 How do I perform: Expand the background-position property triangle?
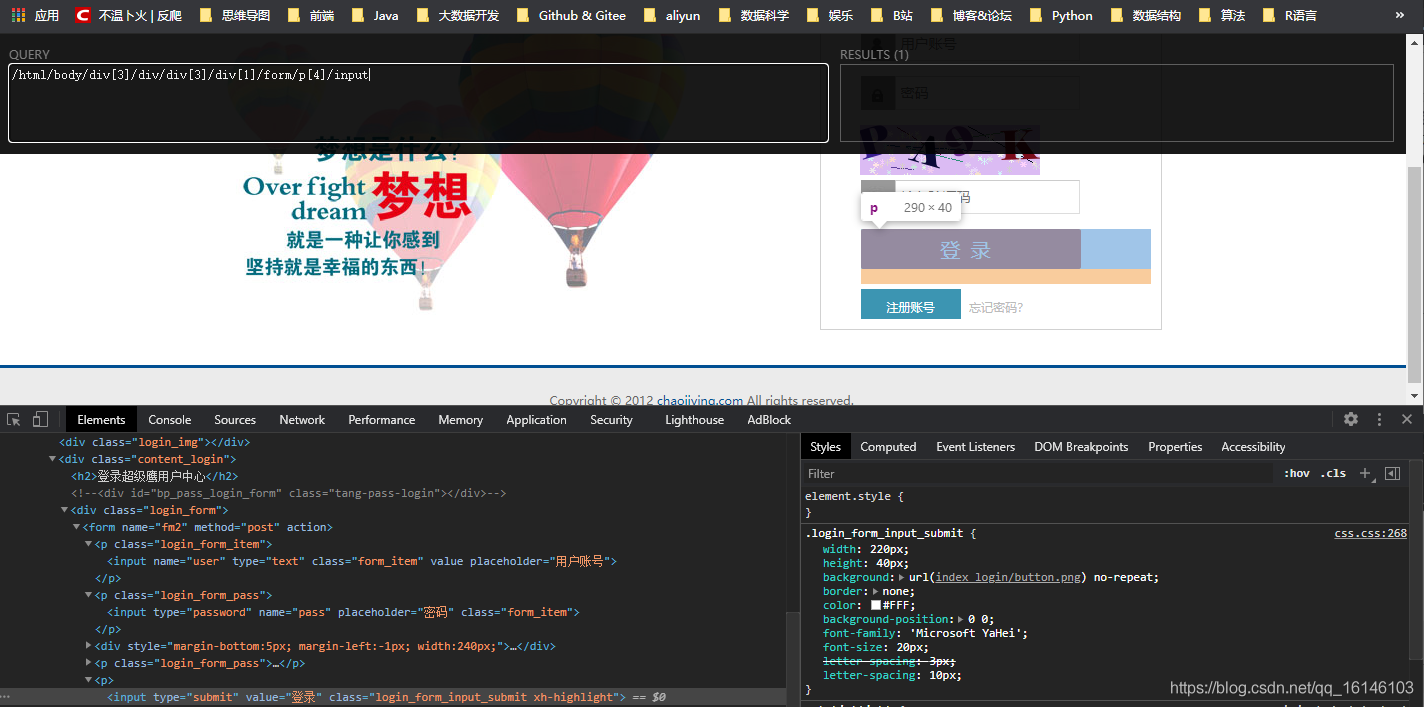tap(961, 619)
